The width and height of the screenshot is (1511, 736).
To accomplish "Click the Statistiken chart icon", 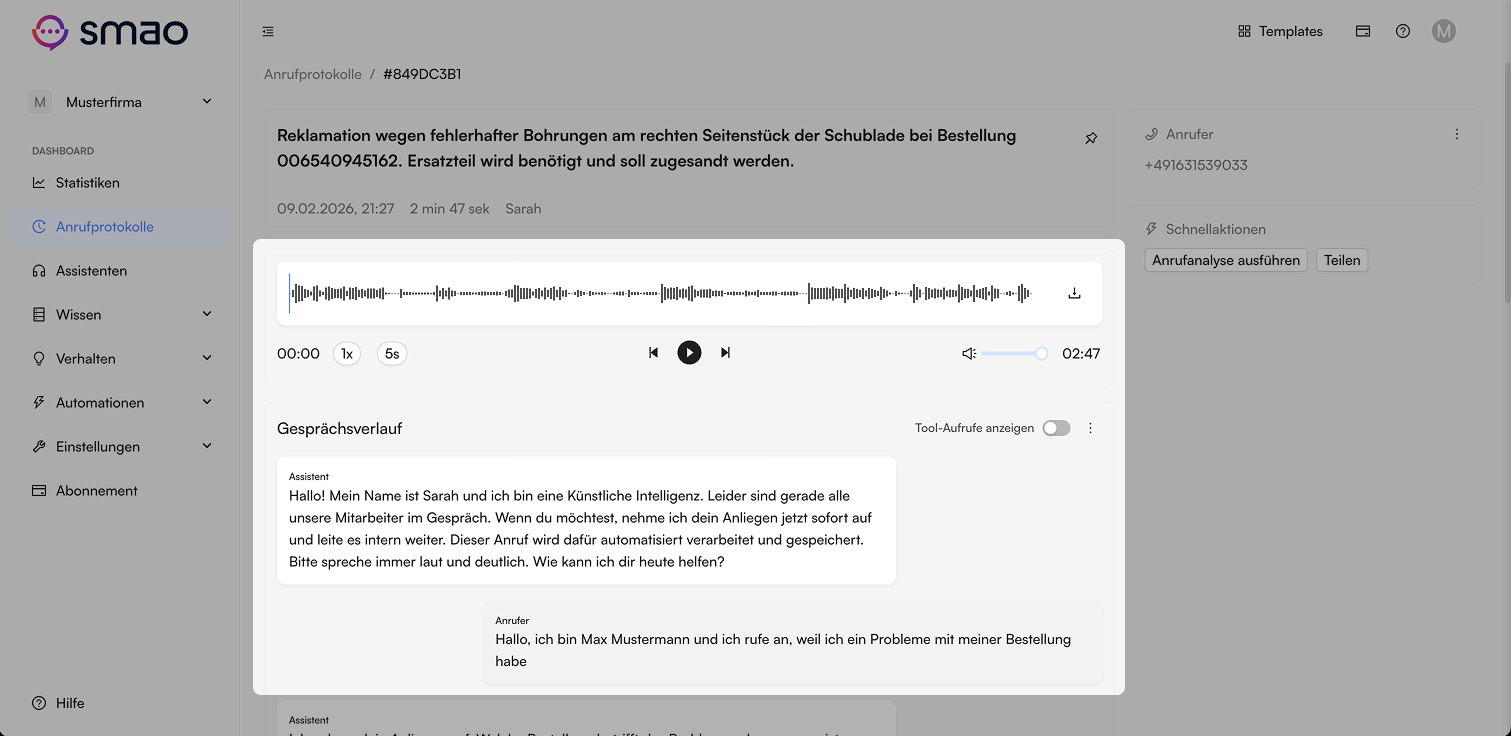I will click(x=39, y=183).
